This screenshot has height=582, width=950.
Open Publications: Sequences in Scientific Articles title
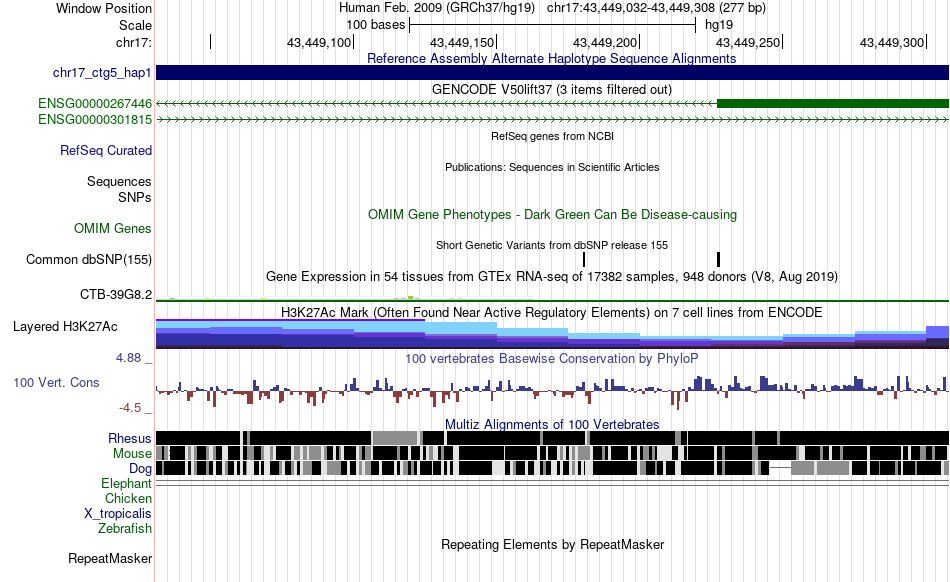pos(552,167)
